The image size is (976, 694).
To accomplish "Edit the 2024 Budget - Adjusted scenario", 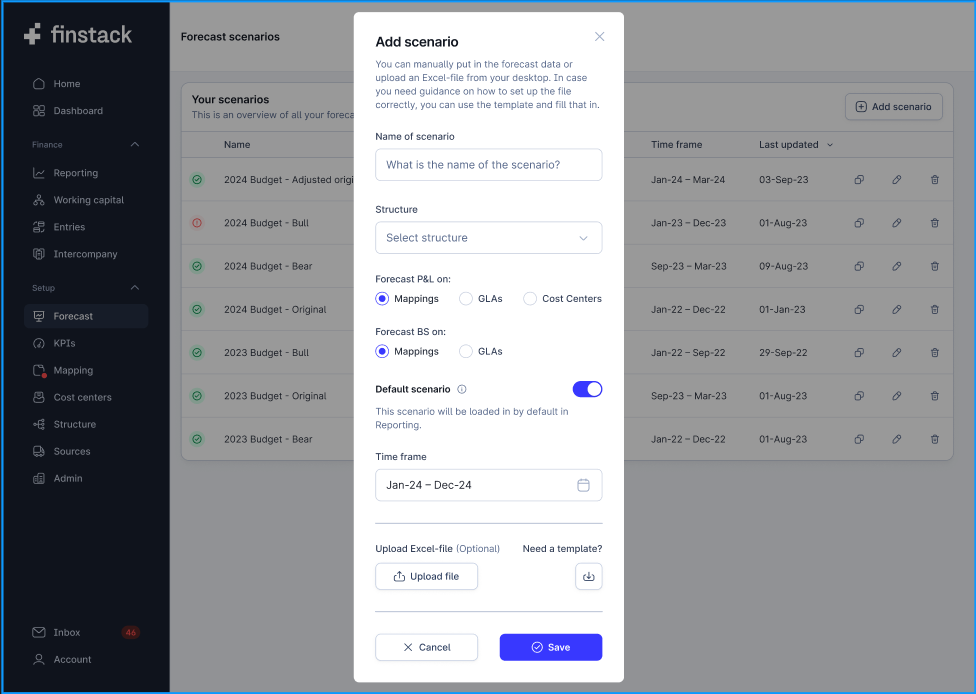I will tap(896, 180).
